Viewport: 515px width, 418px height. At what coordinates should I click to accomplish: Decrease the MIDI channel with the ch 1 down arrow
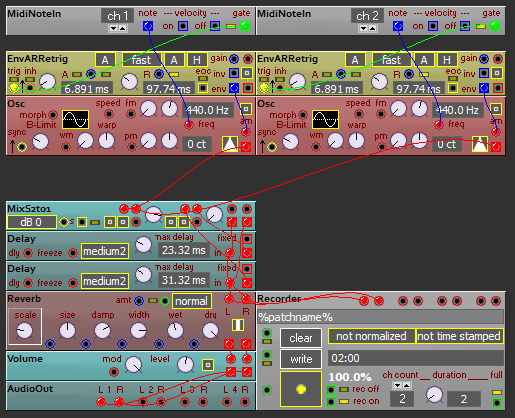coord(114,28)
